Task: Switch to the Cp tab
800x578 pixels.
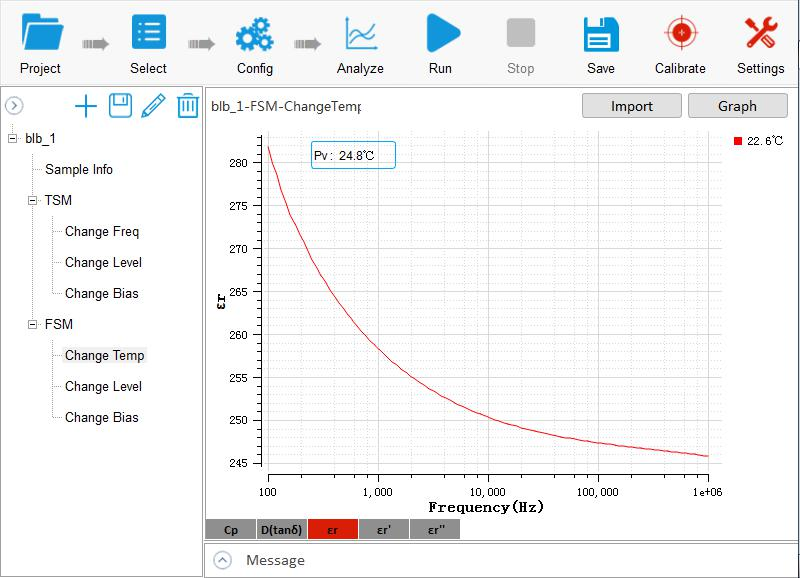Action: point(230,530)
